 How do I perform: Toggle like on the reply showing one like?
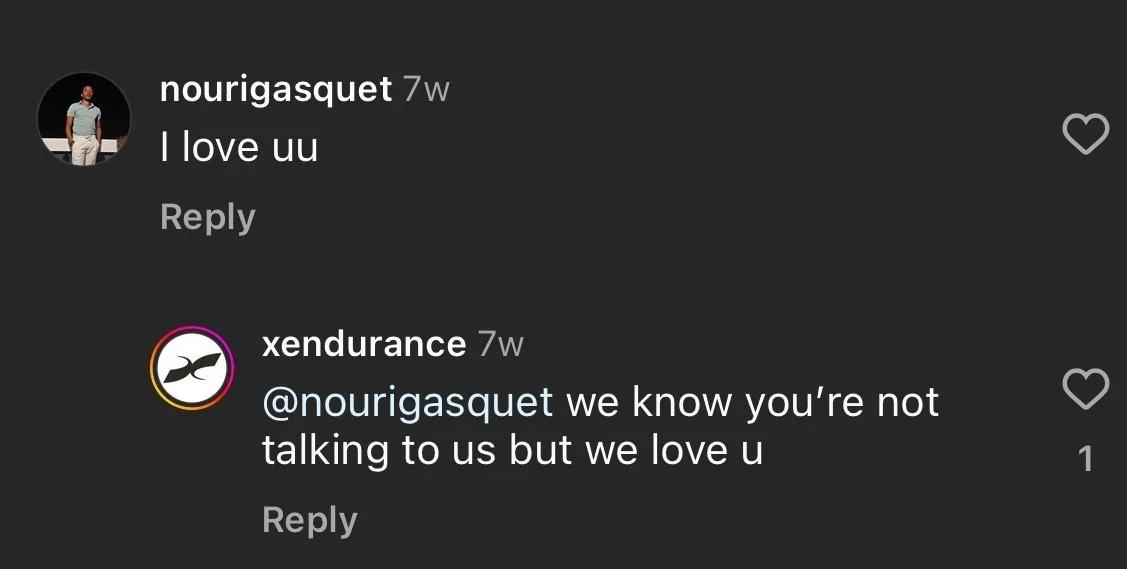tap(1085, 389)
